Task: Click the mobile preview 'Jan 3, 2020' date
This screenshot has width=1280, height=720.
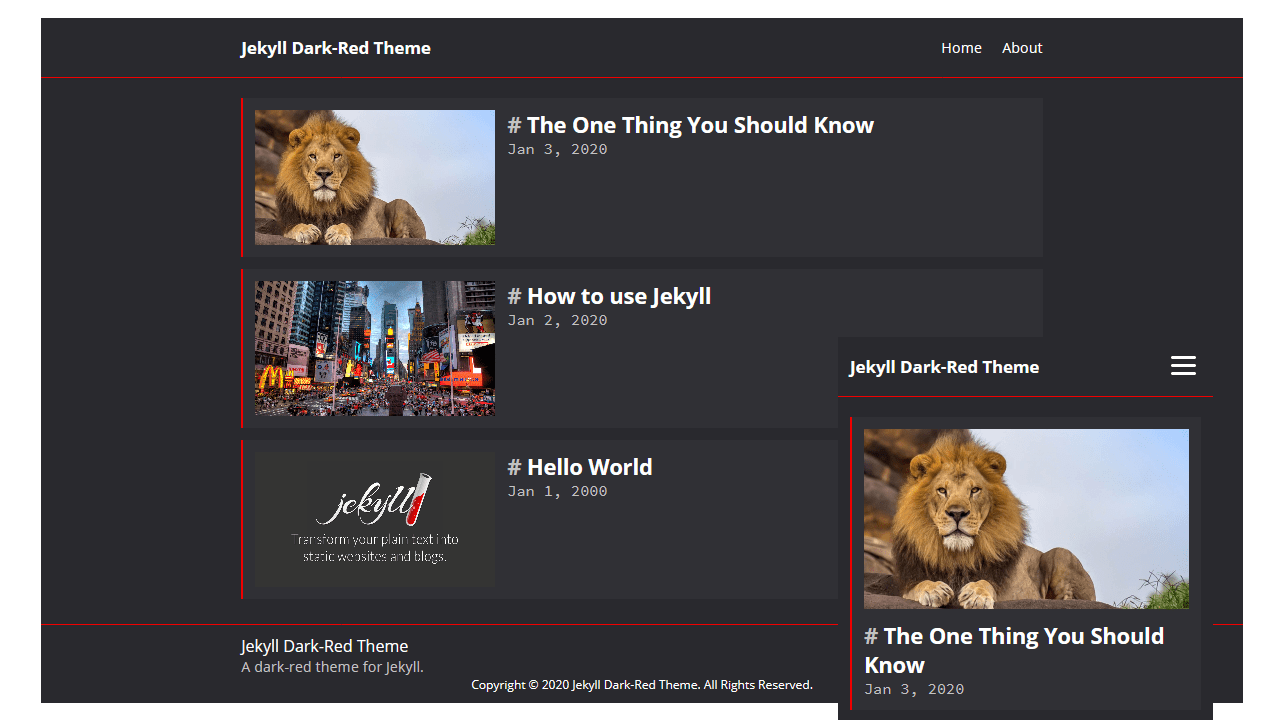Action: pyautogui.click(x=914, y=689)
